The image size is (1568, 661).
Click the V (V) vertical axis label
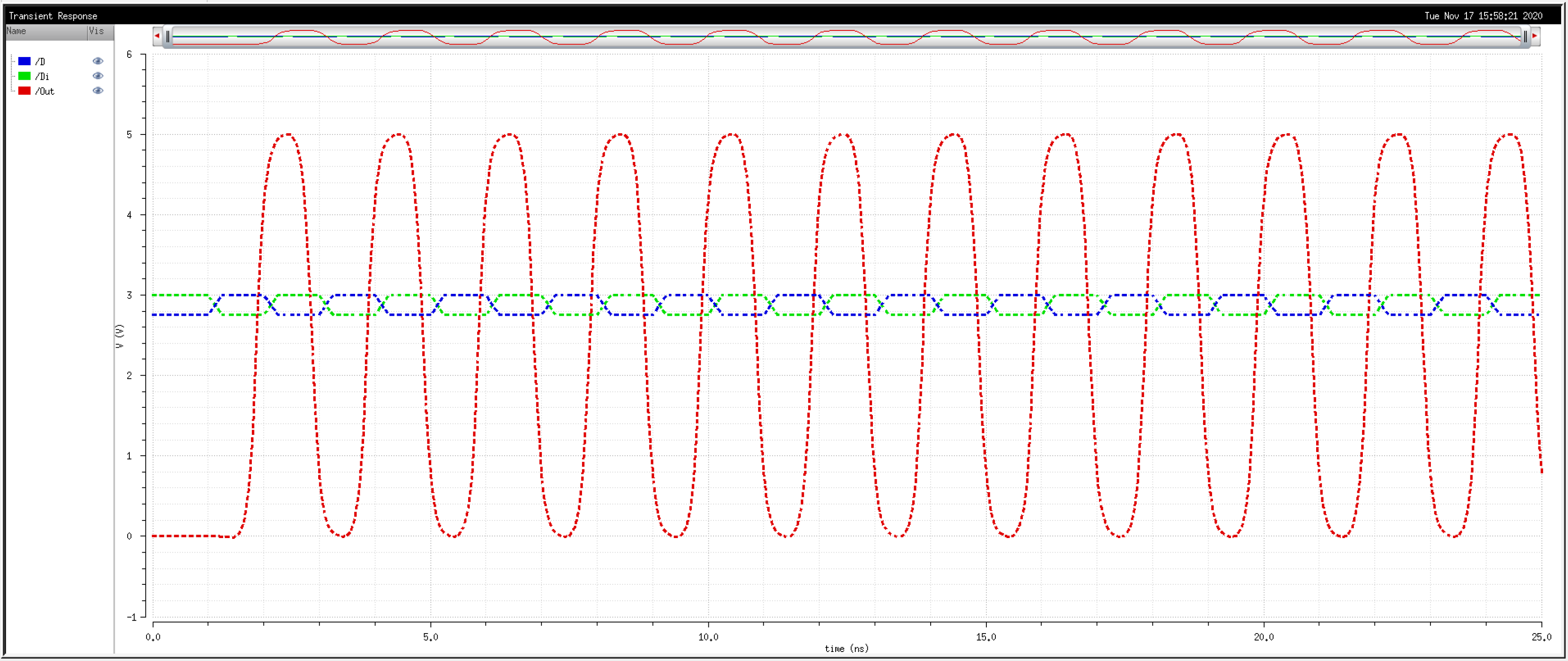tap(120, 336)
